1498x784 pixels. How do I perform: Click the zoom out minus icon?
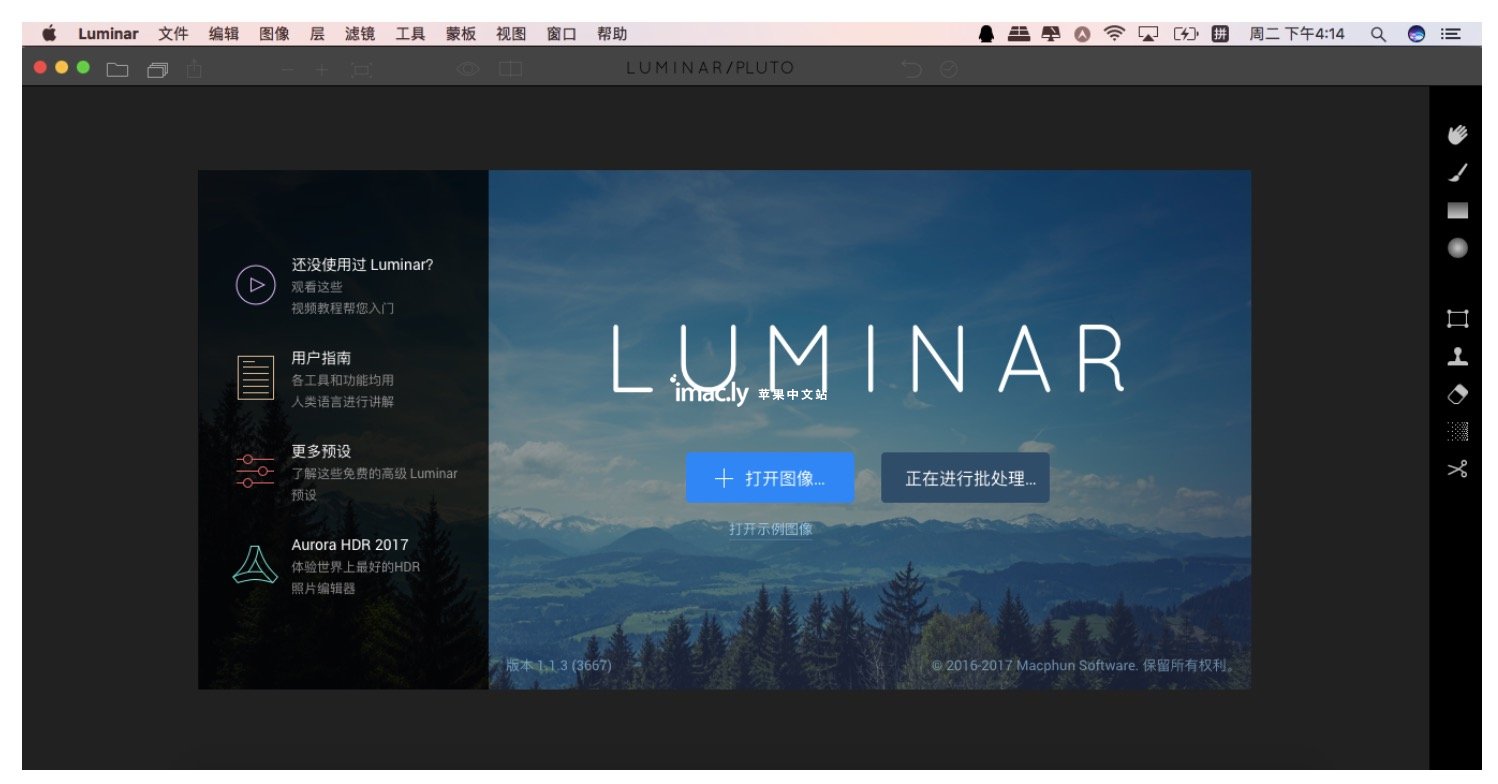tap(288, 69)
